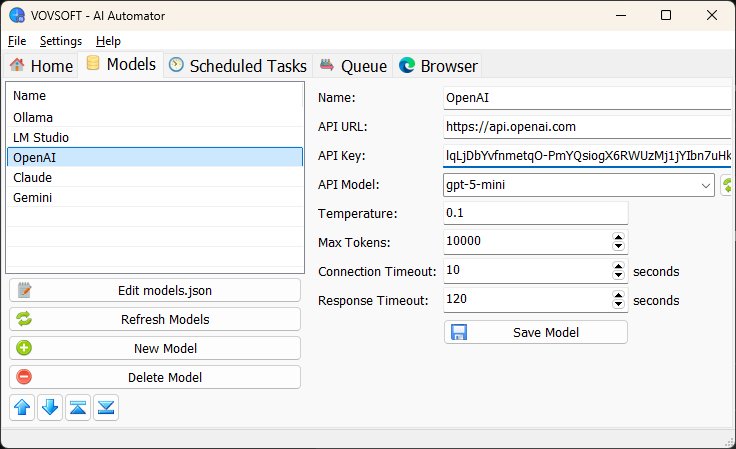Open the Help menu

coord(108,41)
